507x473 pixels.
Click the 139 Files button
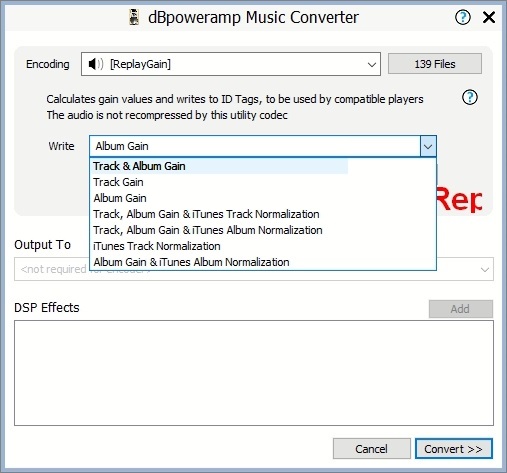[435, 64]
